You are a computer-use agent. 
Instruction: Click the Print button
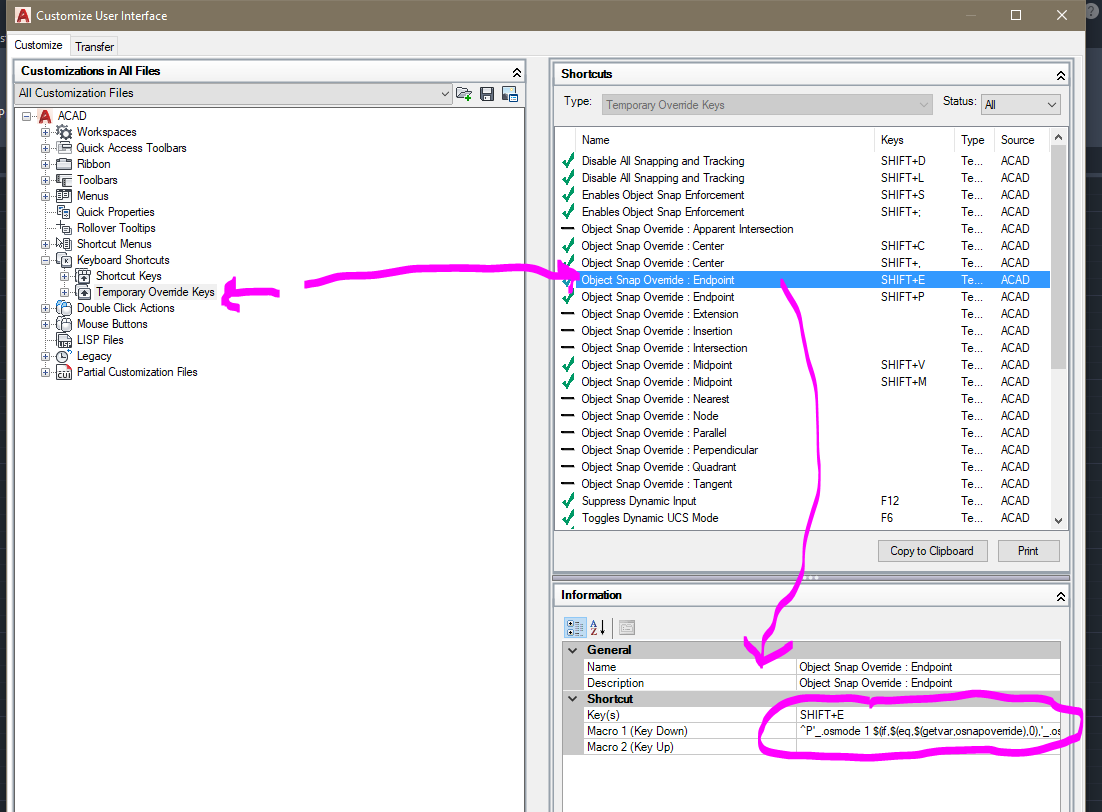pyautogui.click(x=1028, y=550)
